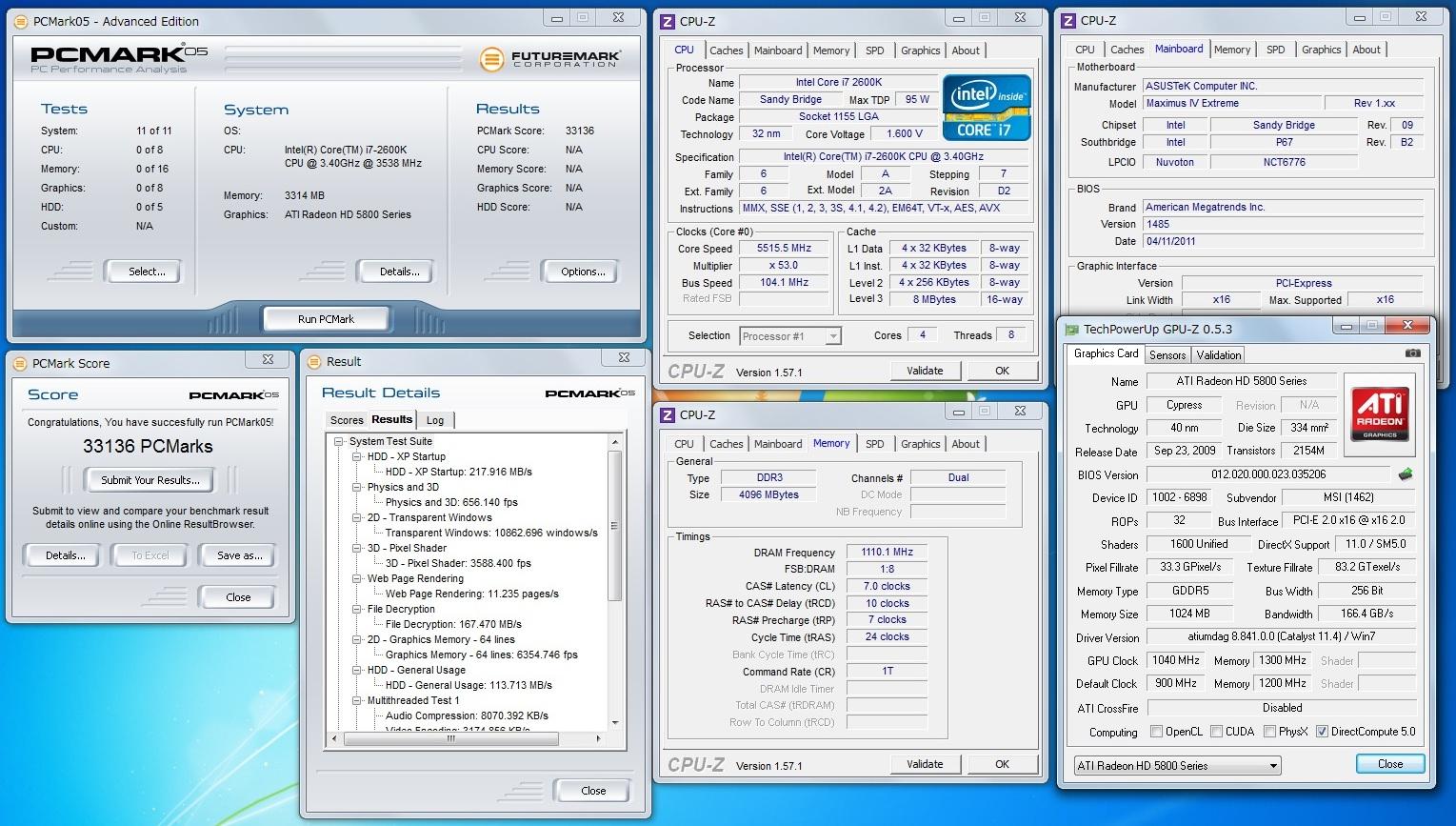Open the Graphics tab in CPU-Z Mainboard window
The image size is (1456, 826).
coord(1321,50)
